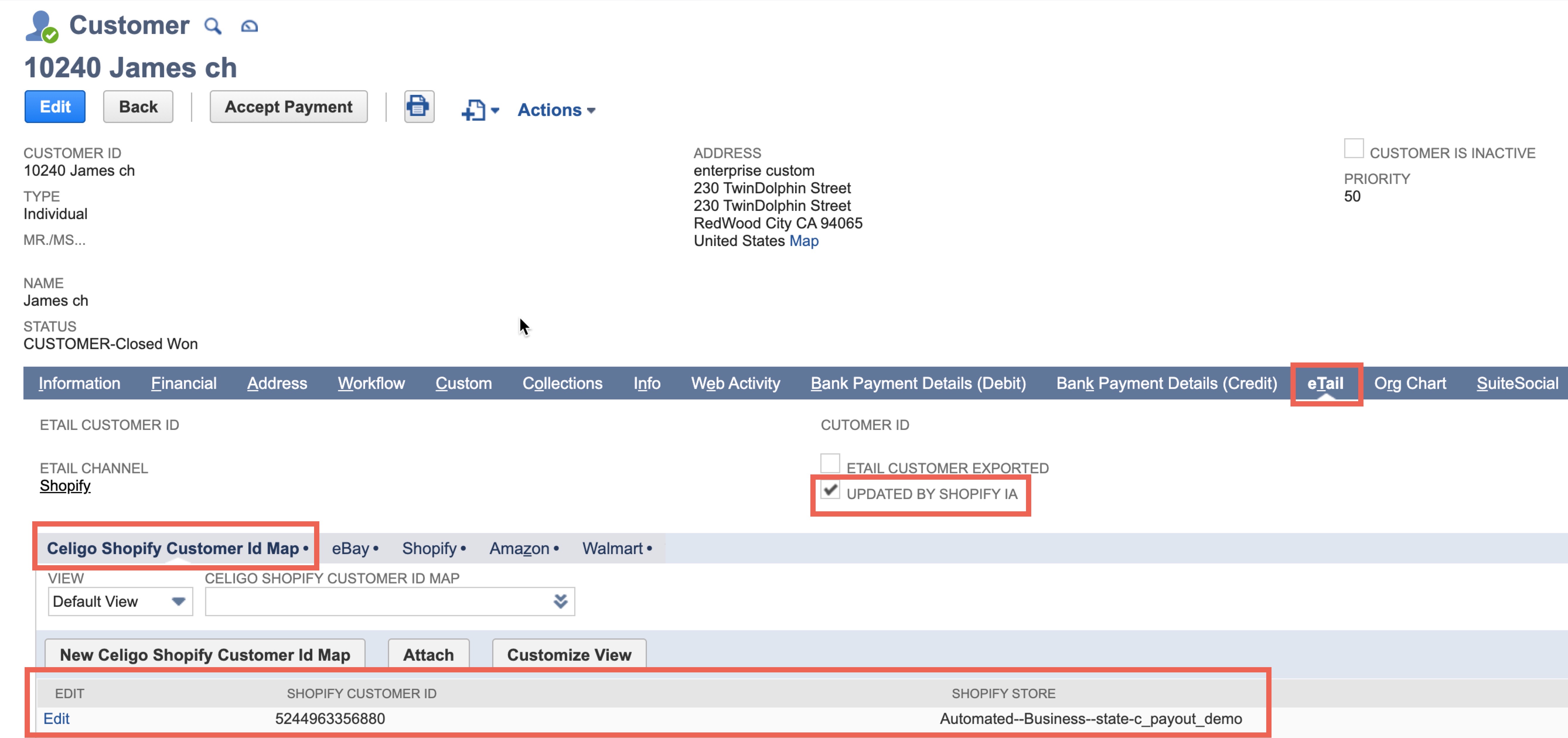Select the eTail tab

1325,383
